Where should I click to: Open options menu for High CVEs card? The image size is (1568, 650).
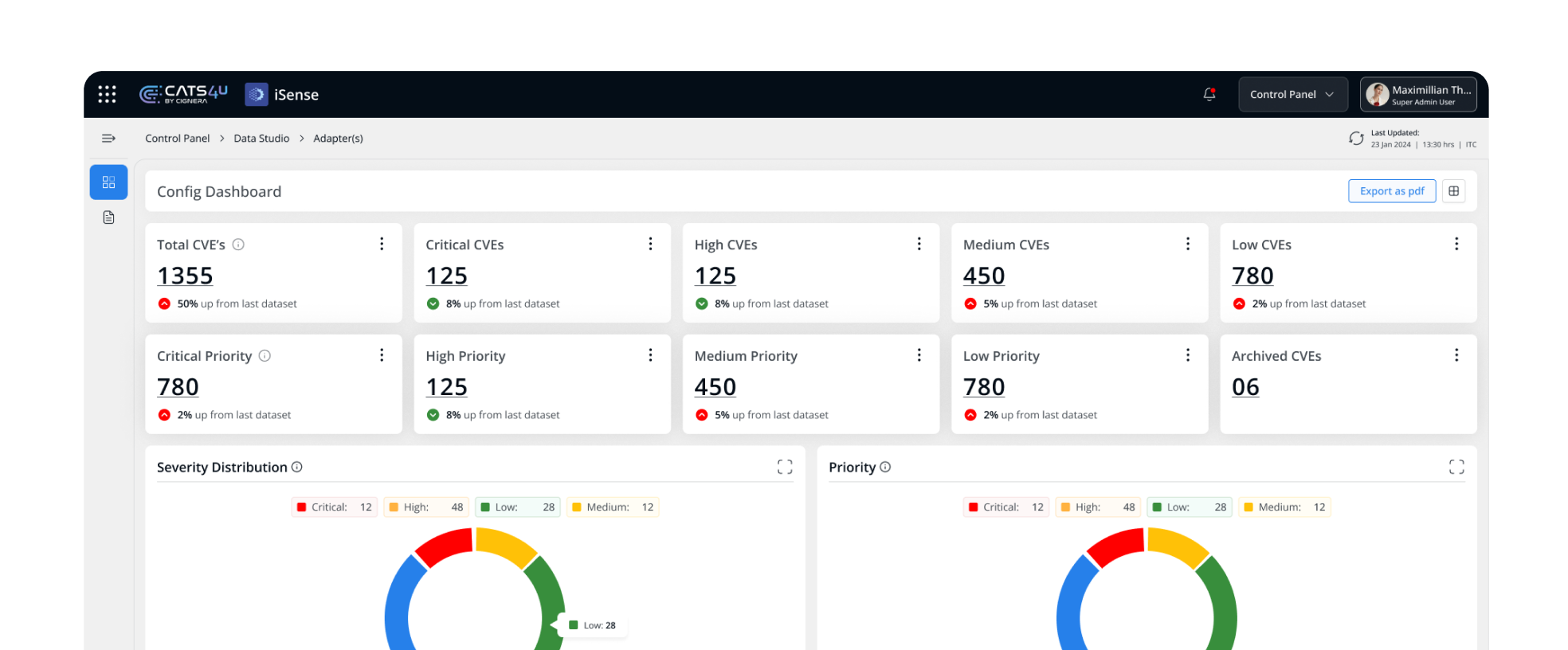[919, 244]
